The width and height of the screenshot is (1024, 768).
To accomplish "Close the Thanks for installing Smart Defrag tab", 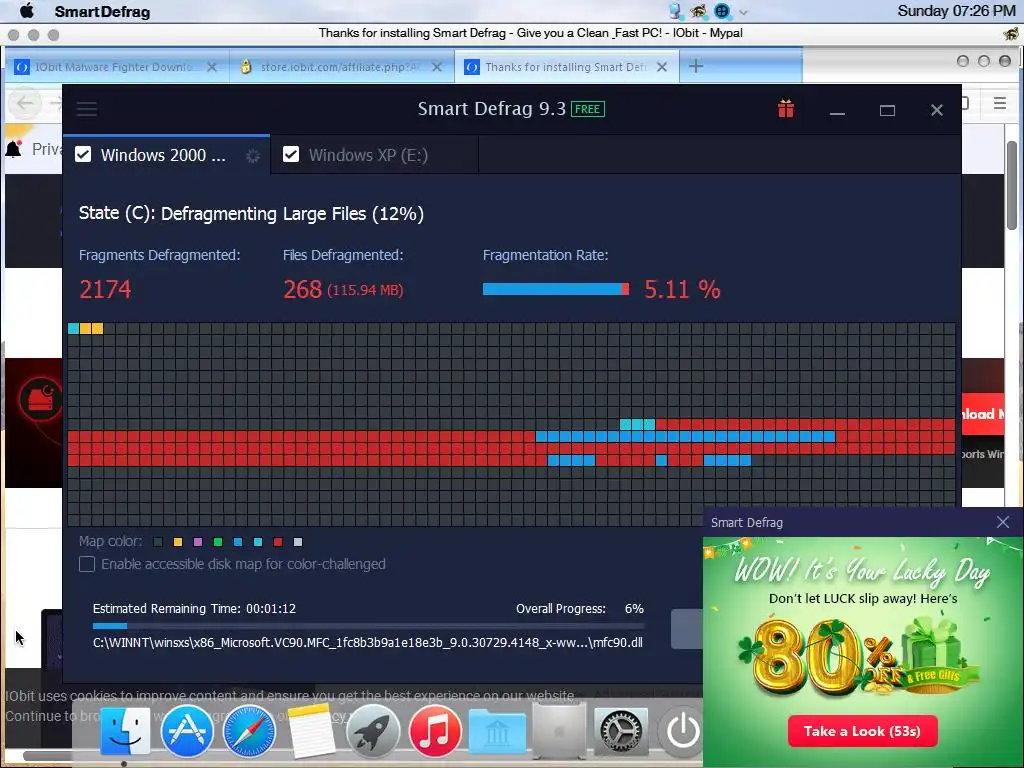I will click(662, 67).
